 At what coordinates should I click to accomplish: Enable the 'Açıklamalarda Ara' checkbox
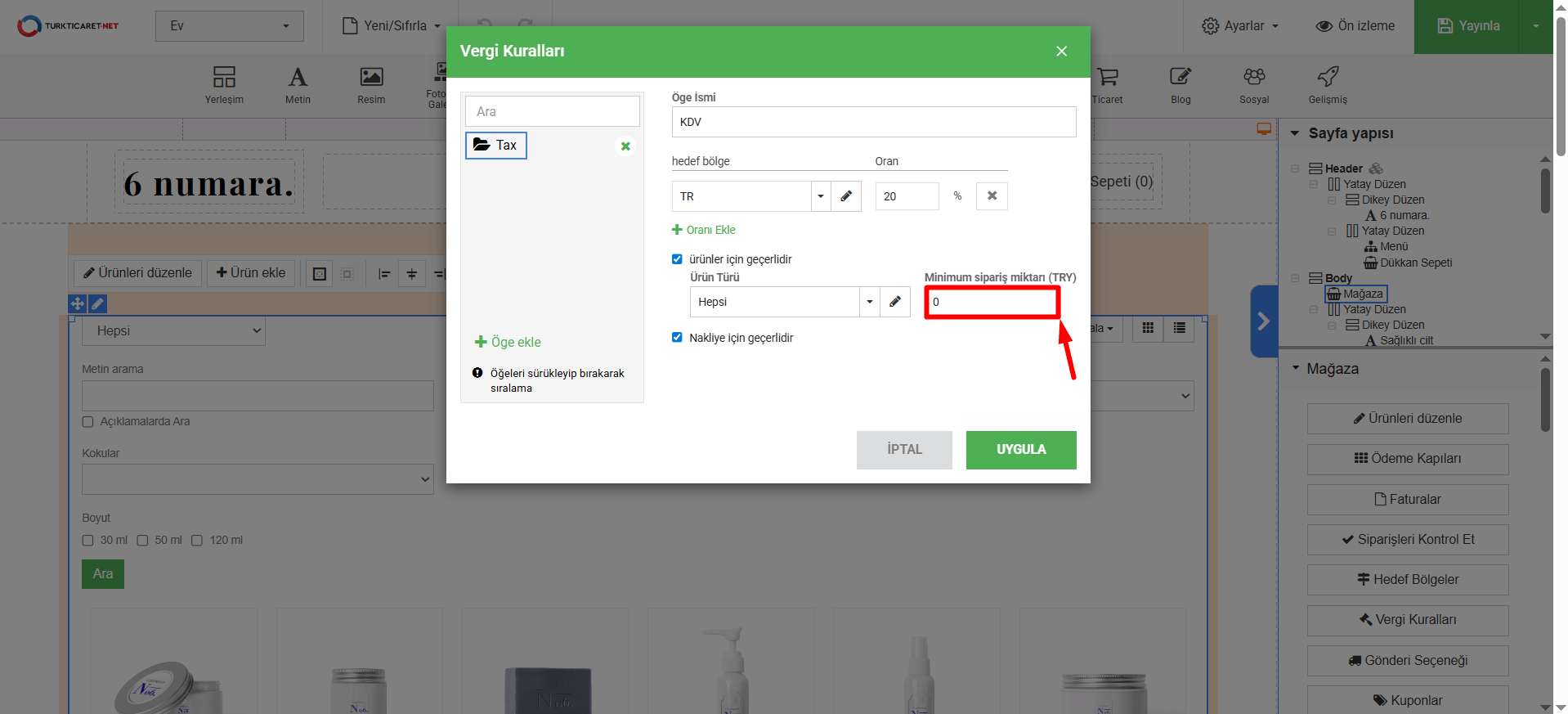(x=88, y=422)
